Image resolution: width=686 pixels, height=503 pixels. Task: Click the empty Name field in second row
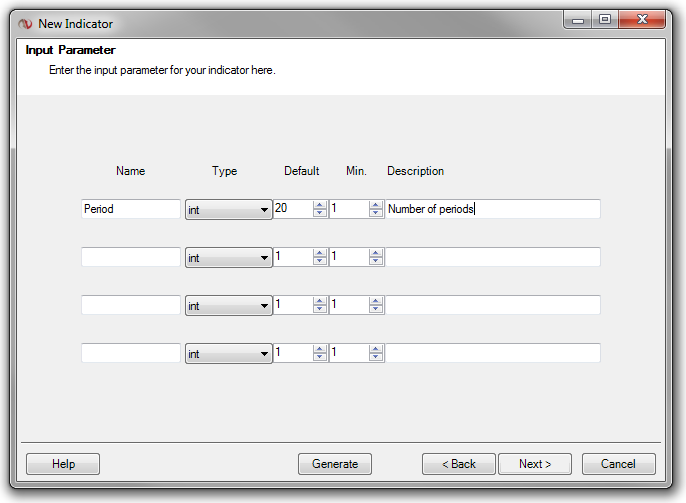coord(130,257)
